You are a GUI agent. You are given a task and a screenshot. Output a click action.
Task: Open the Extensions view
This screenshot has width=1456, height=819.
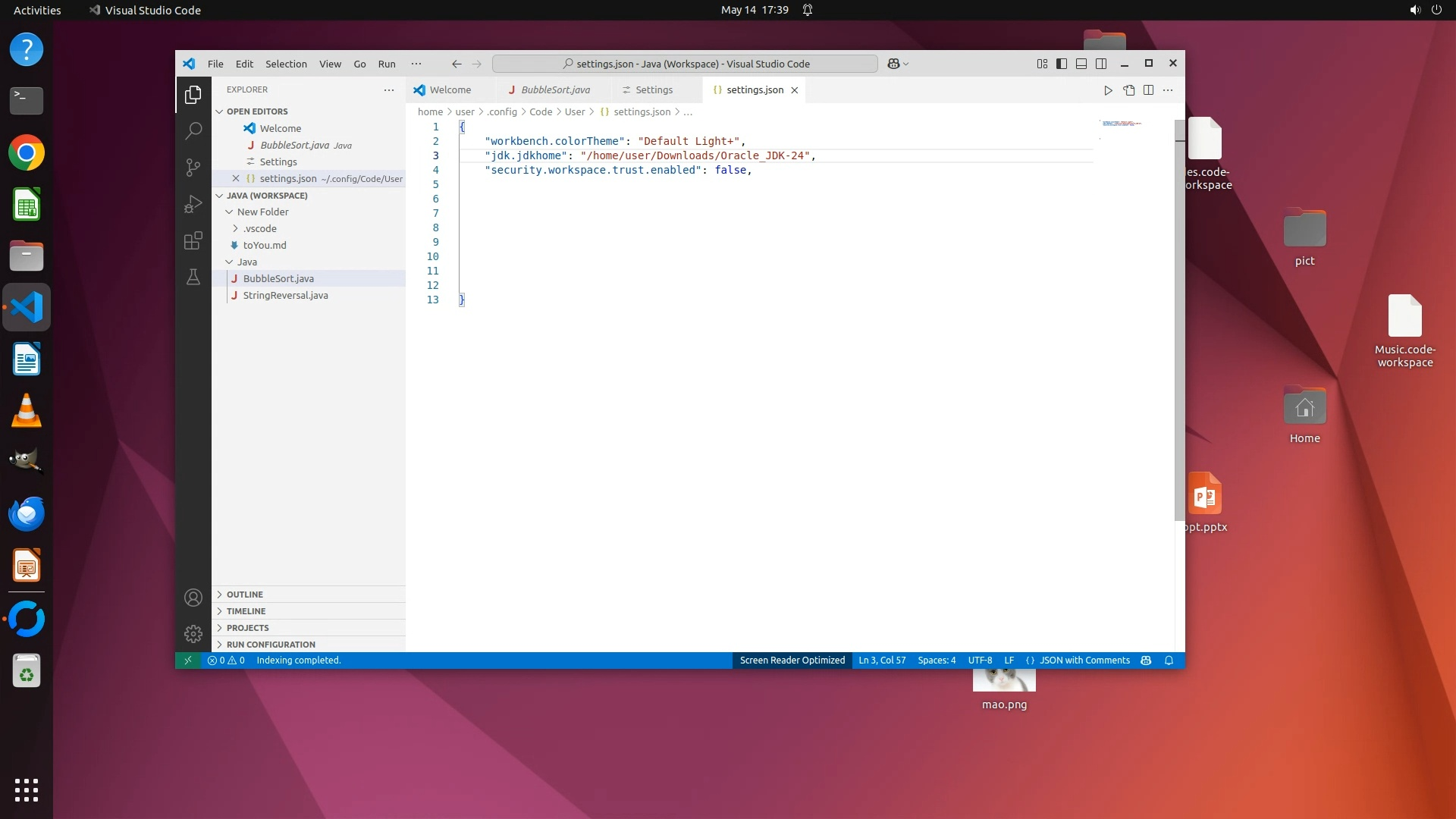click(x=193, y=240)
